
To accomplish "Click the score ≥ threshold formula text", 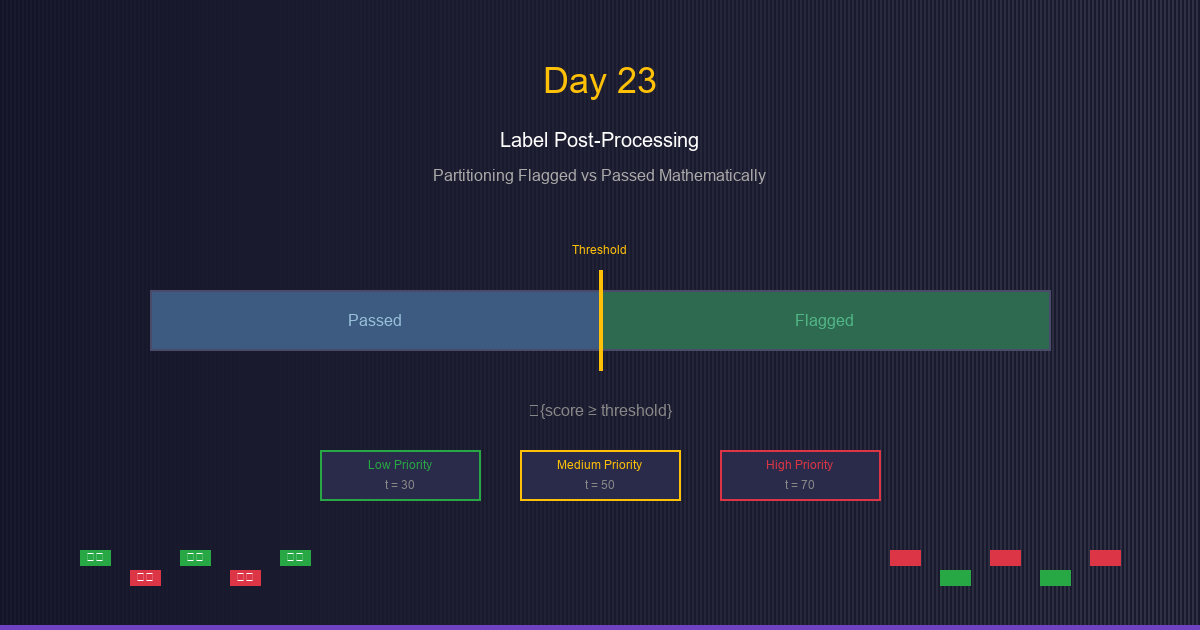I will pyautogui.click(x=601, y=410).
